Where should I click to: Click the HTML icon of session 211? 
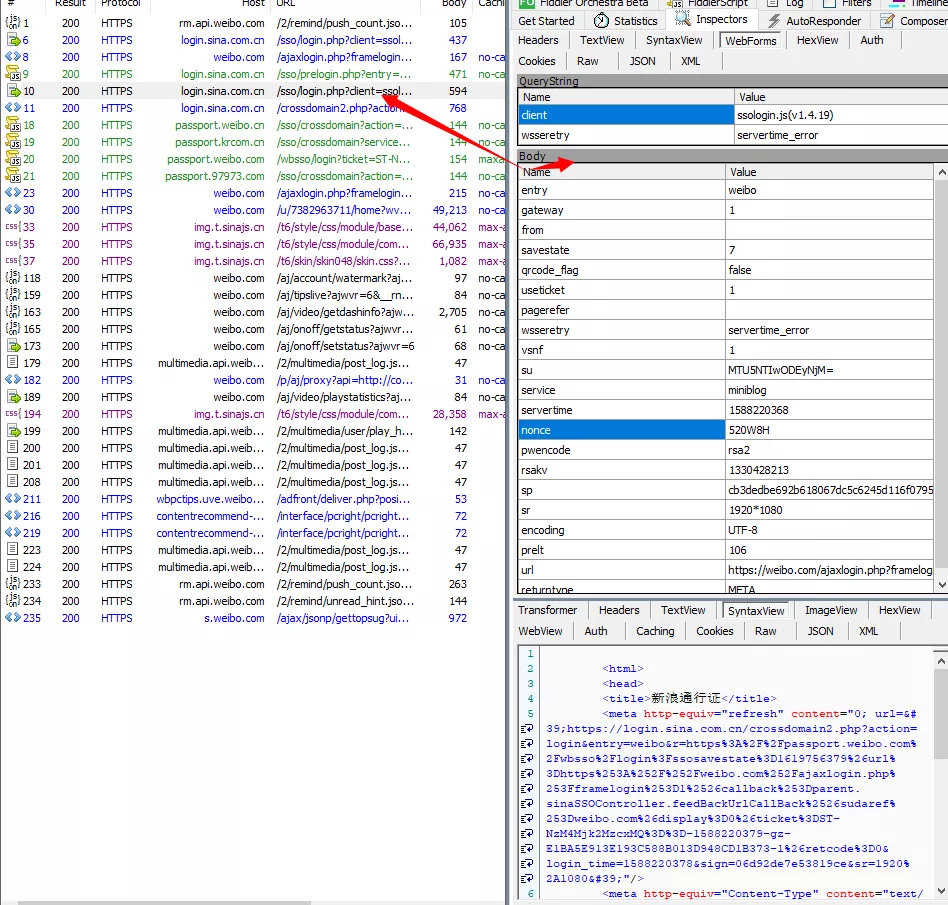(x=12, y=499)
